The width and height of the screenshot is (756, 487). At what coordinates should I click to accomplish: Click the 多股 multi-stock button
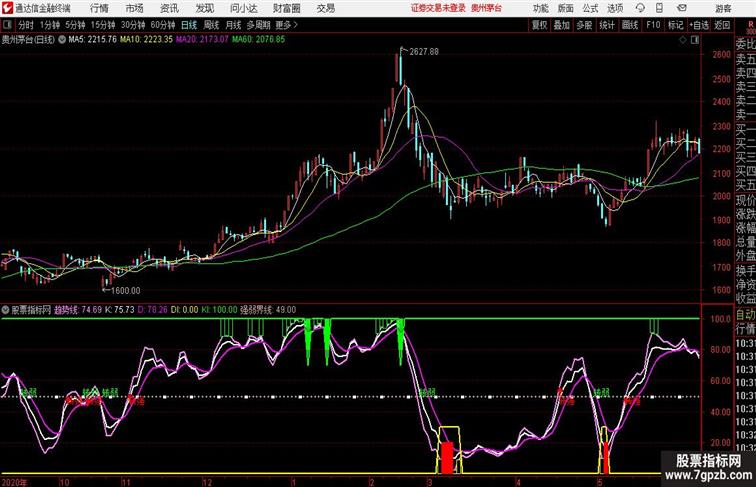pos(584,25)
